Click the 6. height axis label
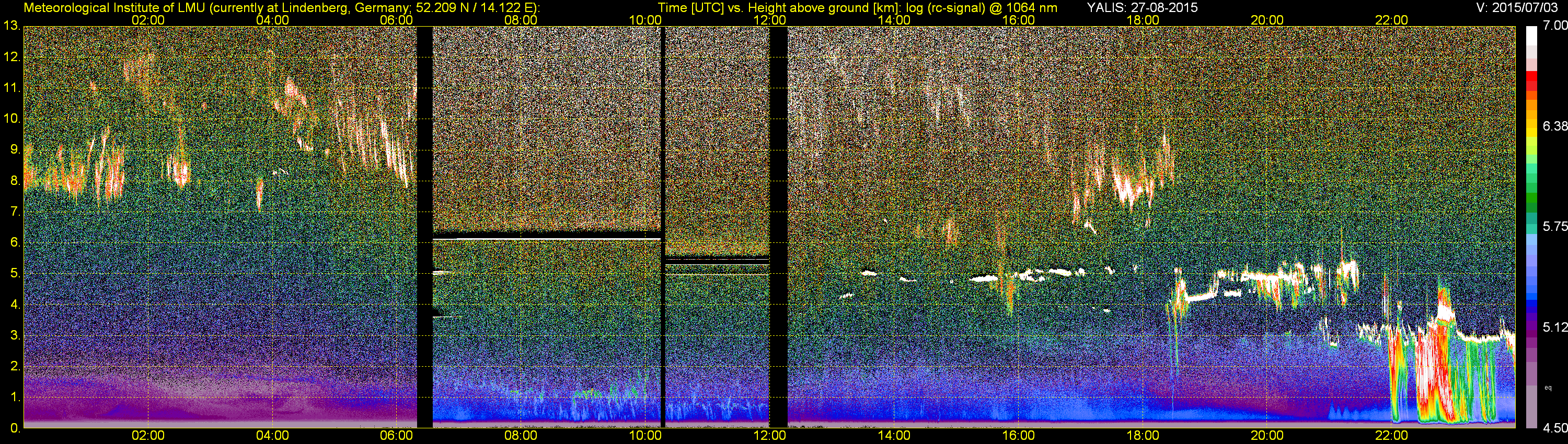This screenshot has height=444, width=1568. 15,243
